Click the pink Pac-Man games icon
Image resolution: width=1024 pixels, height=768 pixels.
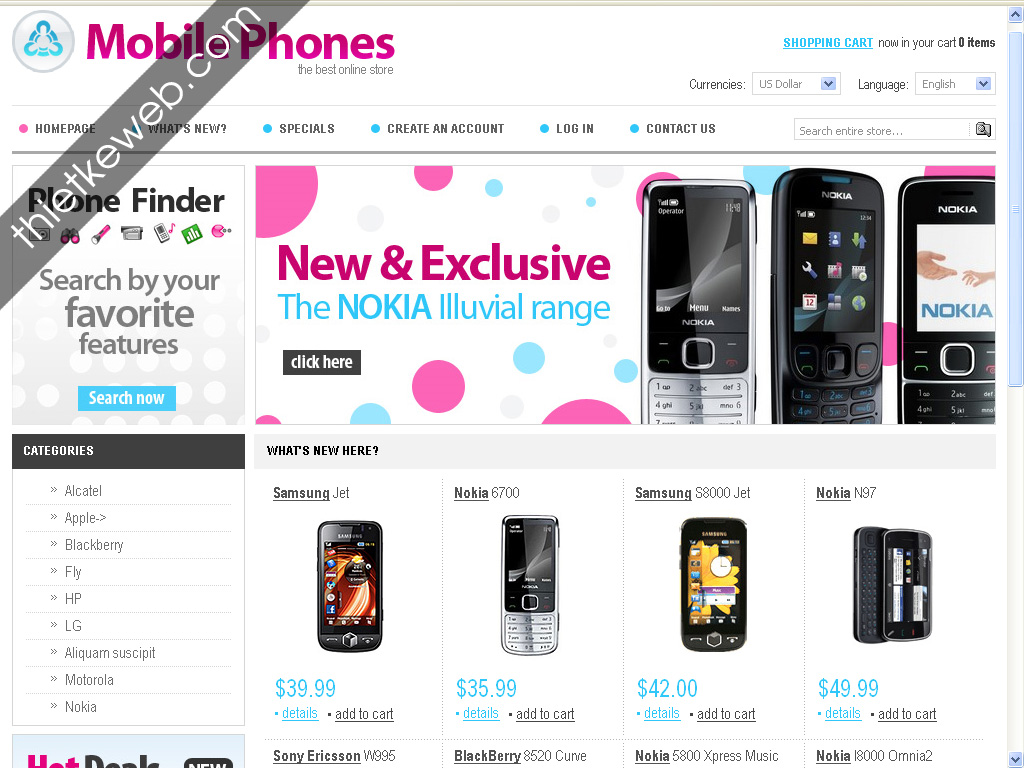click(x=221, y=231)
